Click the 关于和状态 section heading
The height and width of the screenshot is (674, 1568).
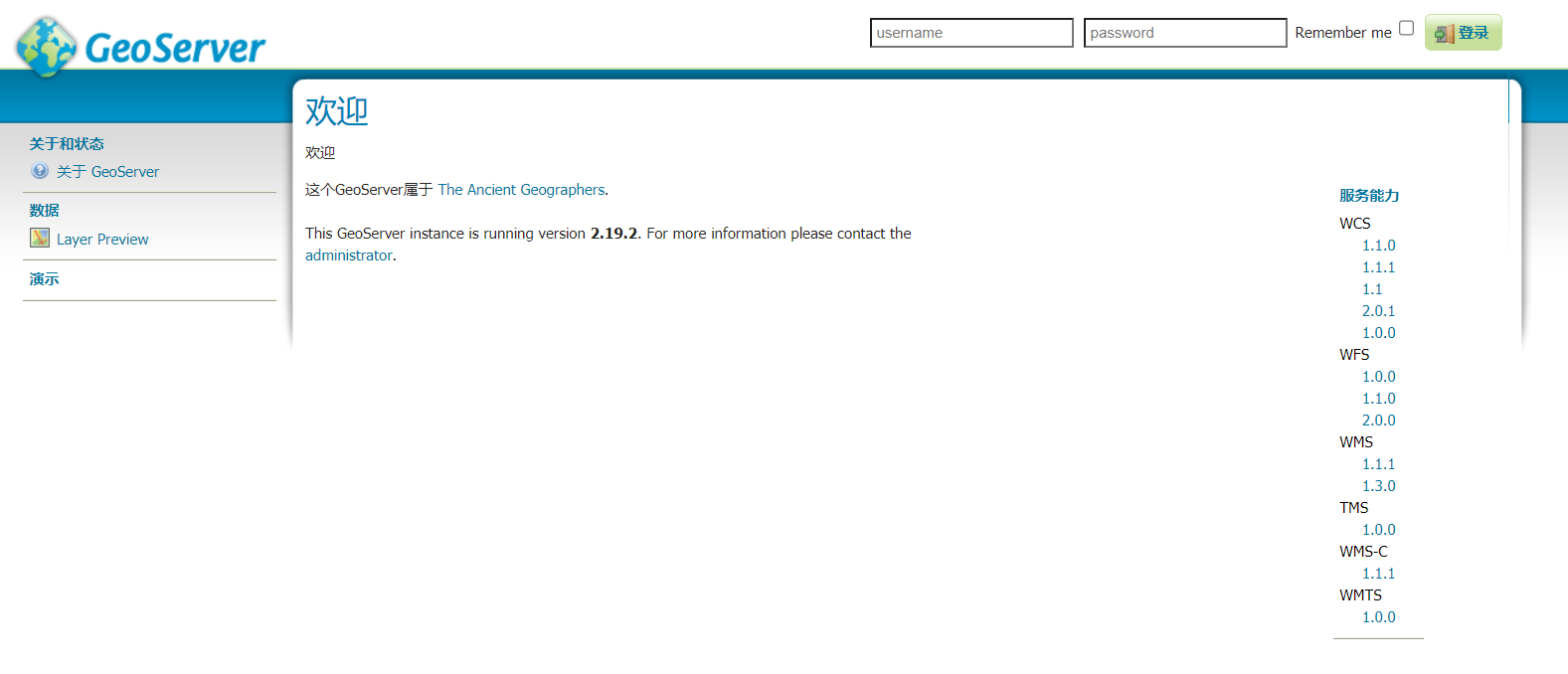pyautogui.click(x=67, y=144)
